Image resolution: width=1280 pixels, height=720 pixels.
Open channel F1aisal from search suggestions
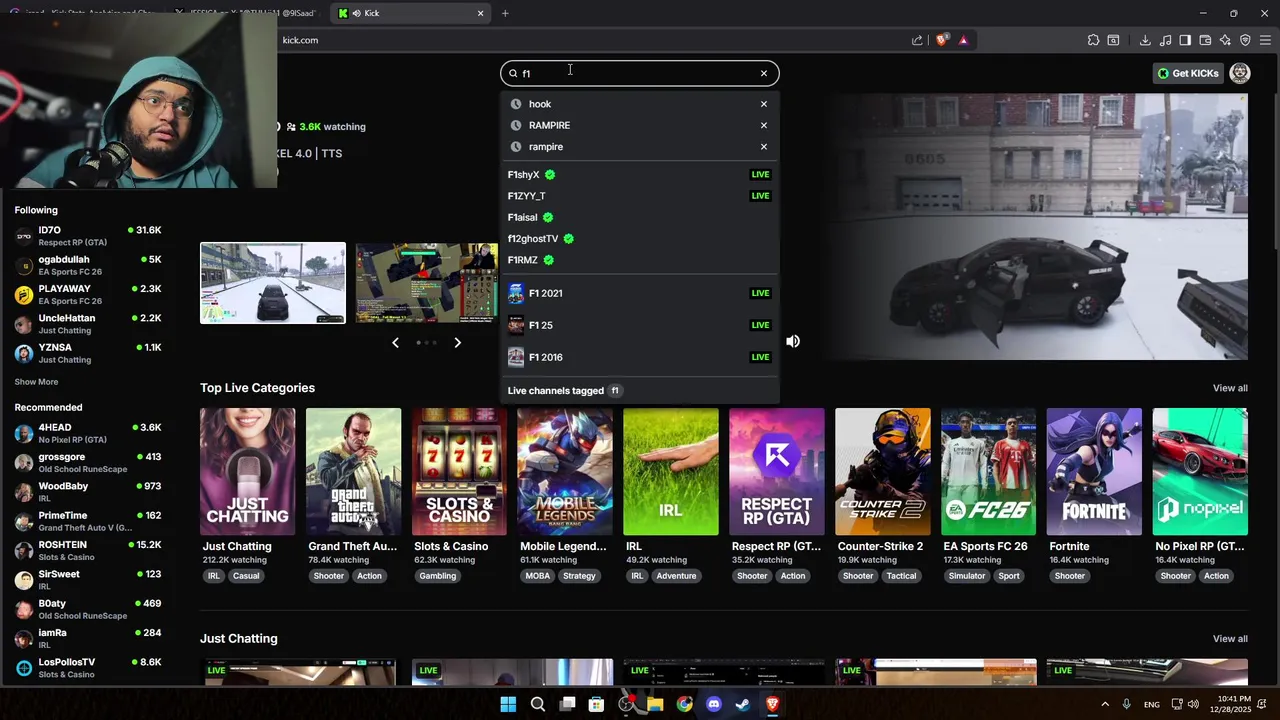point(640,217)
